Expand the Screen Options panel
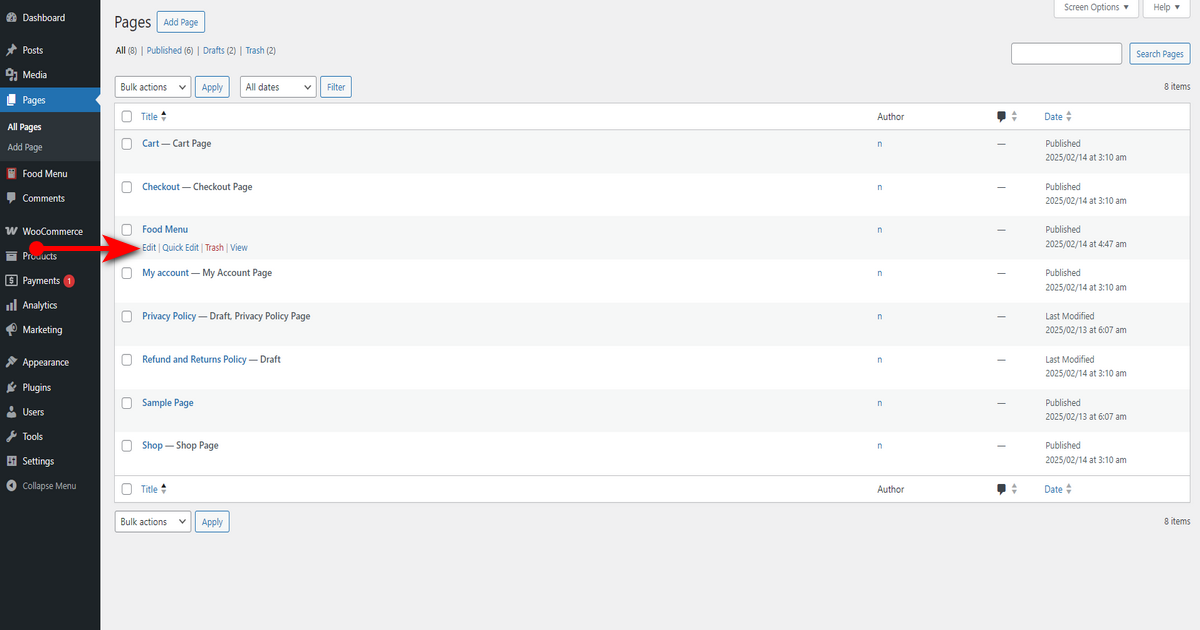This screenshot has height=630, width=1200. 1097,8
